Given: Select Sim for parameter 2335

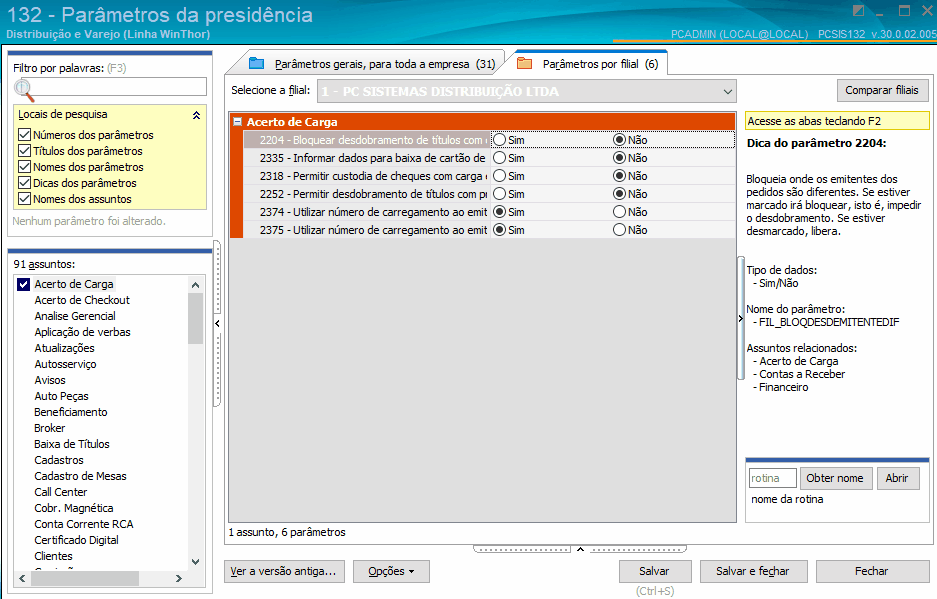Looking at the screenshot, I should click(500, 158).
